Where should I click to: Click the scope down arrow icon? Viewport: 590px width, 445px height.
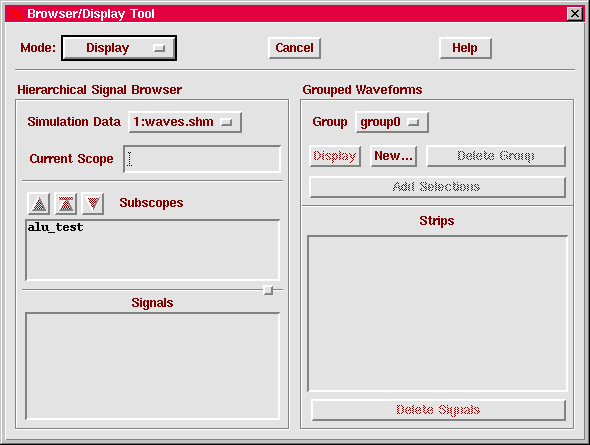pyautogui.click(x=93, y=204)
